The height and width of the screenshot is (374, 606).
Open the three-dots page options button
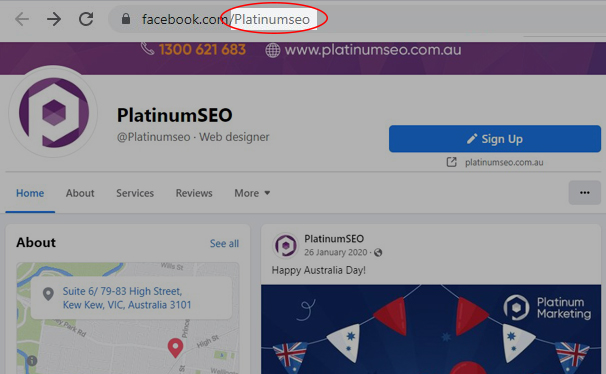[x=584, y=192]
